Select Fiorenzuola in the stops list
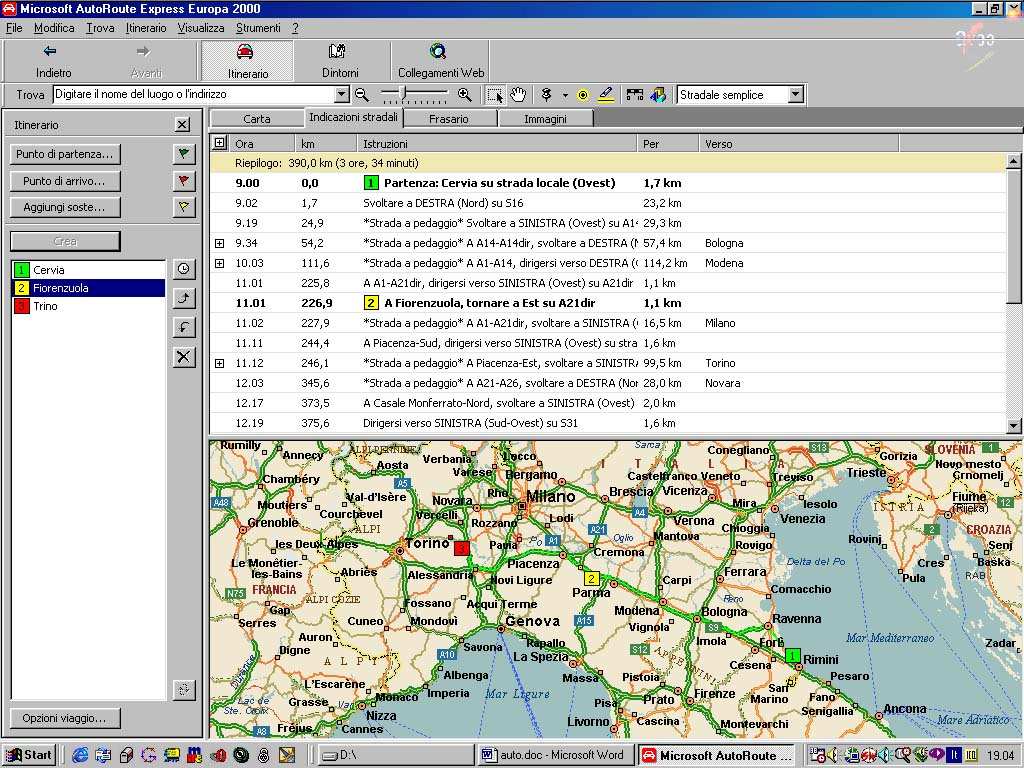The width and height of the screenshot is (1024, 768). tap(88, 288)
